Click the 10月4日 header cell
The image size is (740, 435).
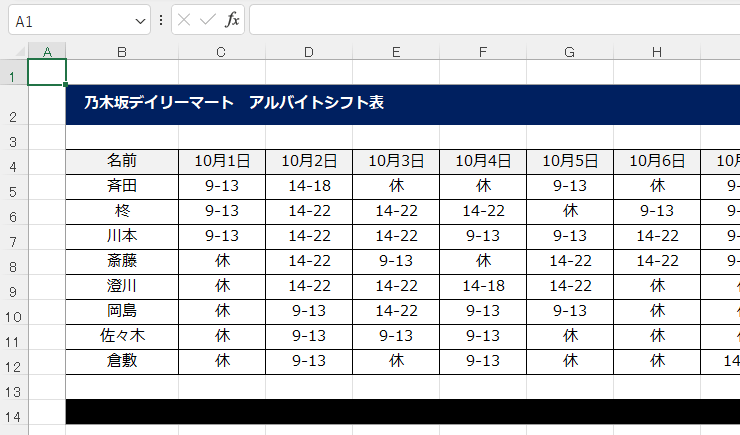pos(483,162)
